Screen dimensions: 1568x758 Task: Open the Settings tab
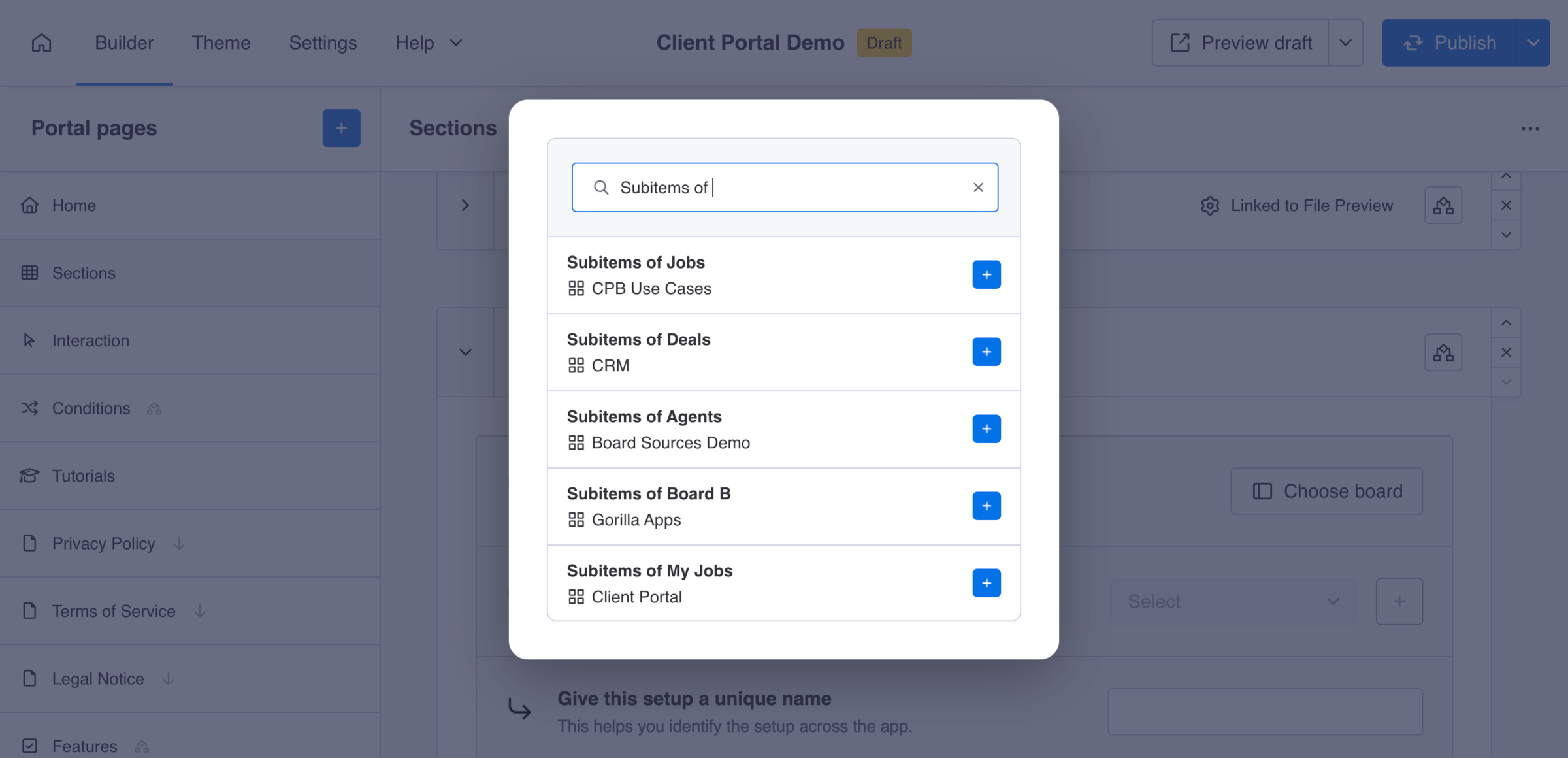click(x=323, y=42)
